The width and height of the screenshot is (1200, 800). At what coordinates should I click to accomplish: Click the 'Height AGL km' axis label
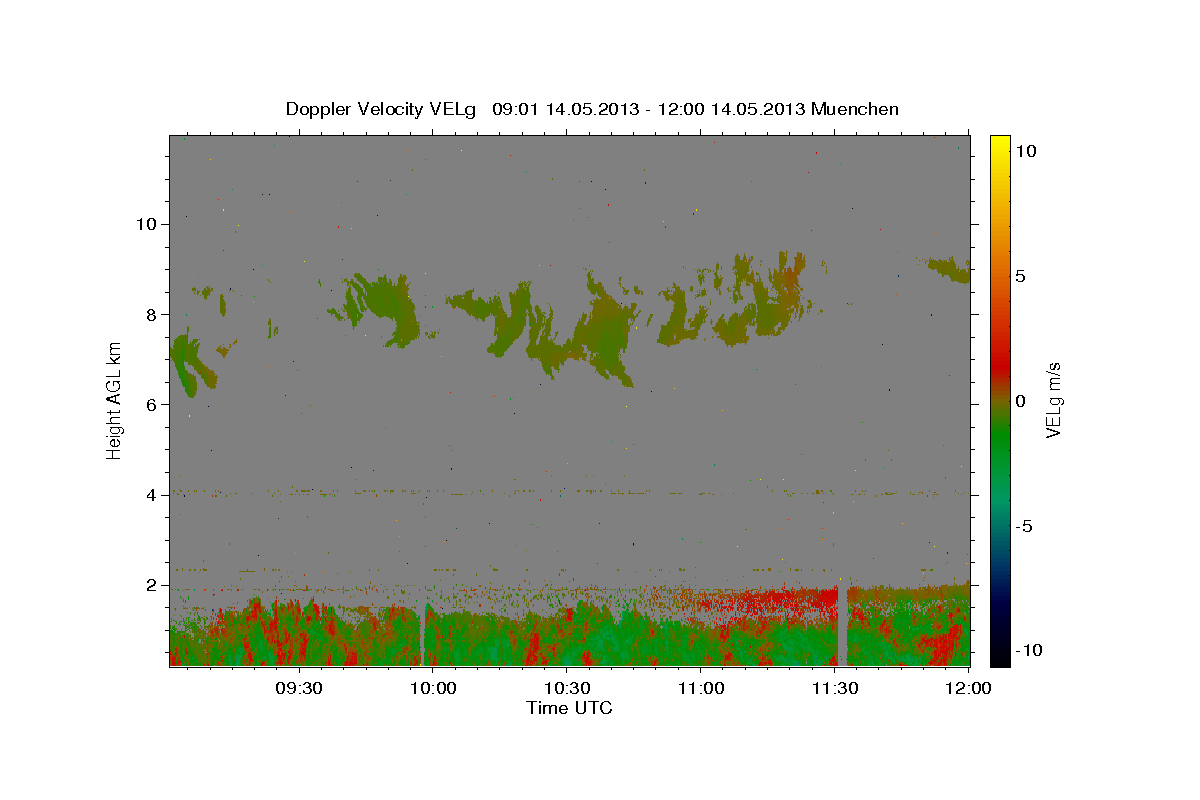(114, 400)
